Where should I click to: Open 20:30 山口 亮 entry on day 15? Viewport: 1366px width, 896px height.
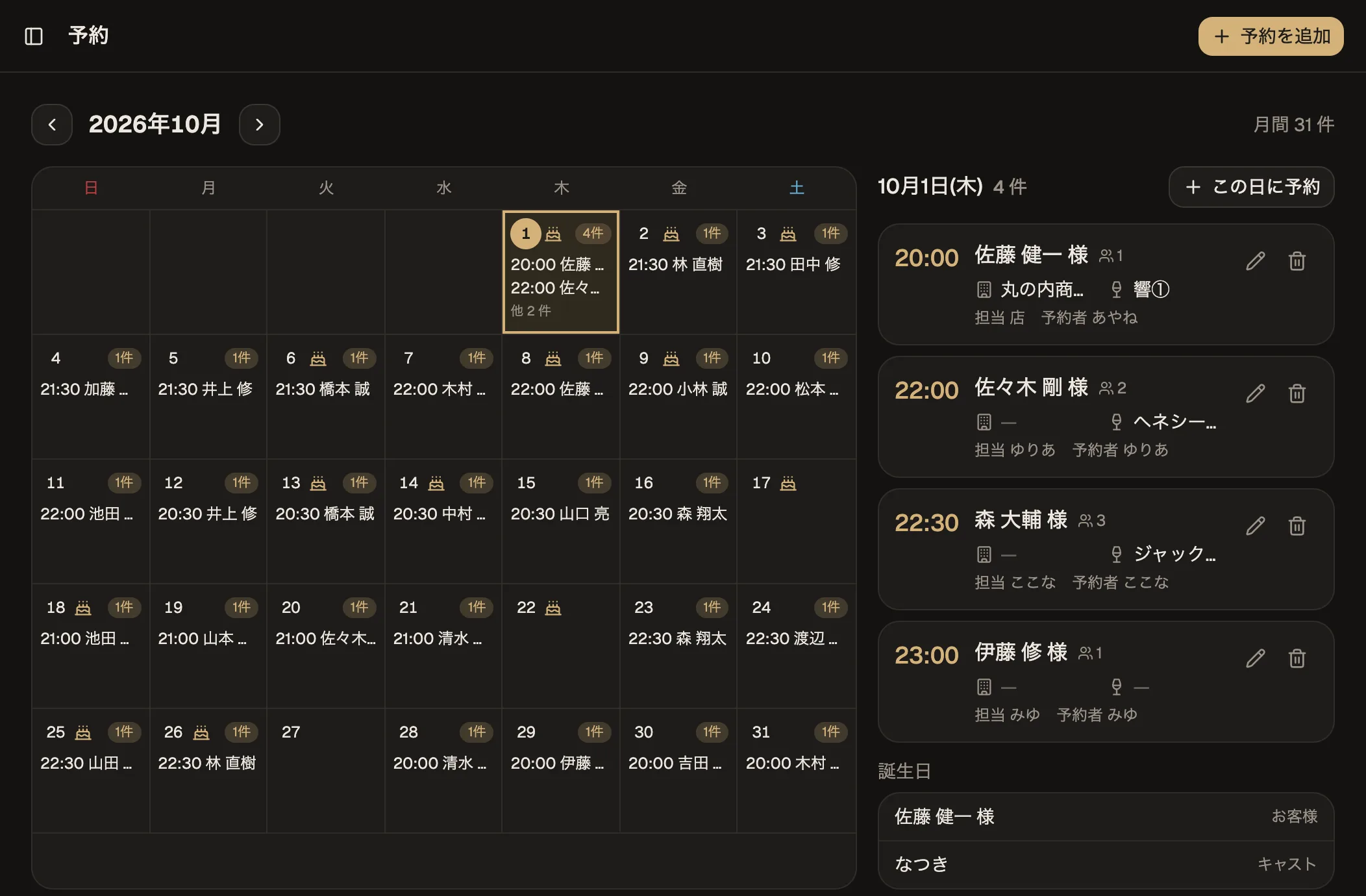tap(560, 514)
